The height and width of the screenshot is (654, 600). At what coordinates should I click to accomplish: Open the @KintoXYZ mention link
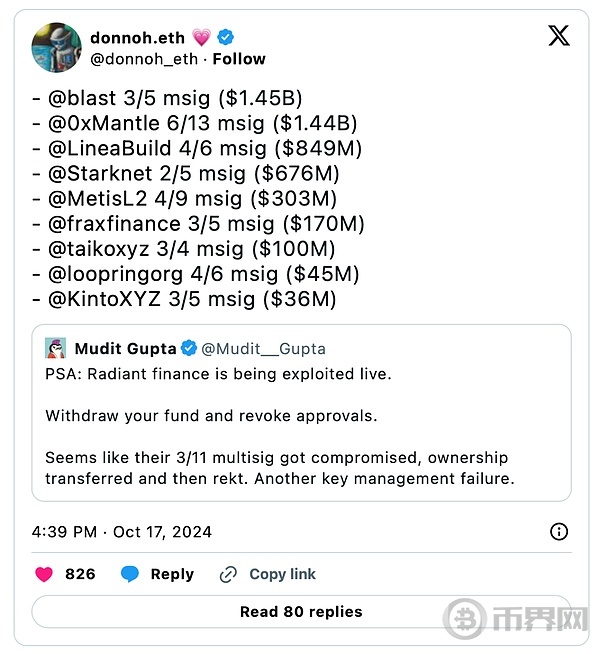coord(100,299)
